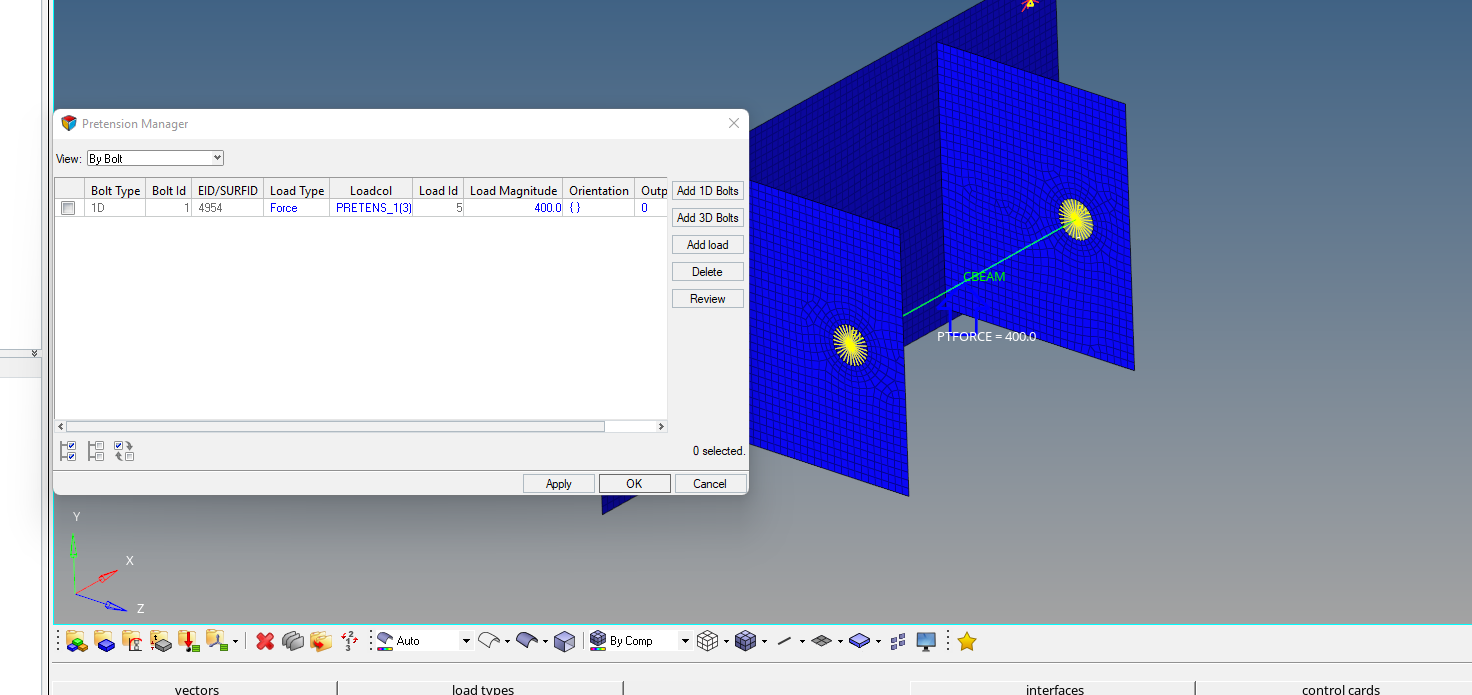
Task: Click the red X delete icon in toolbar
Action: (265, 641)
